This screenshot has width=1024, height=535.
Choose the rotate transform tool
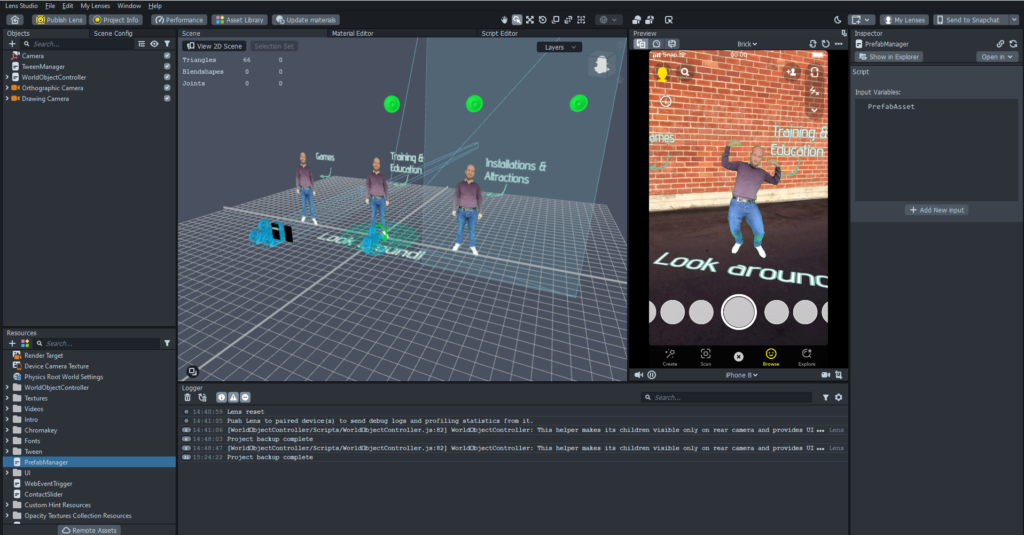(x=542, y=20)
